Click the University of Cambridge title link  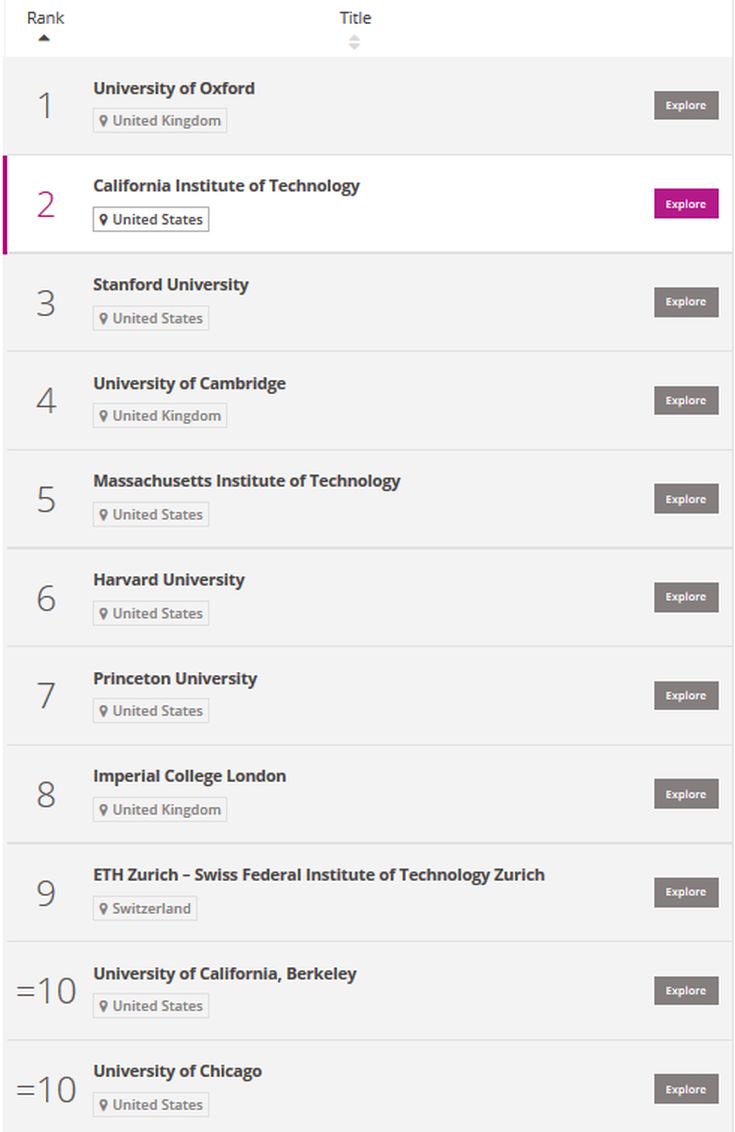(189, 383)
